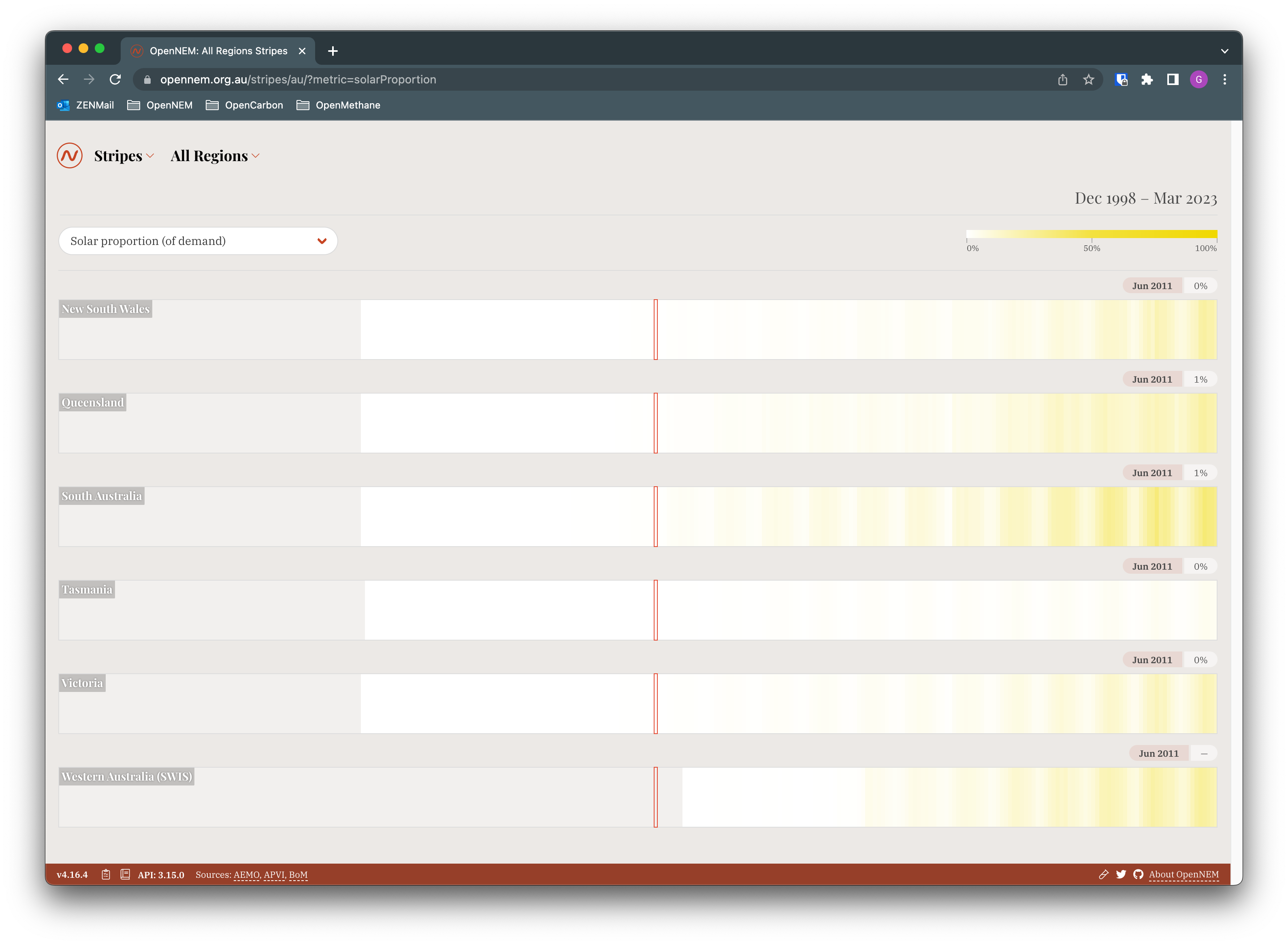Open the browser extensions puzzle icon
The width and height of the screenshot is (1288, 945).
pyautogui.click(x=1147, y=79)
